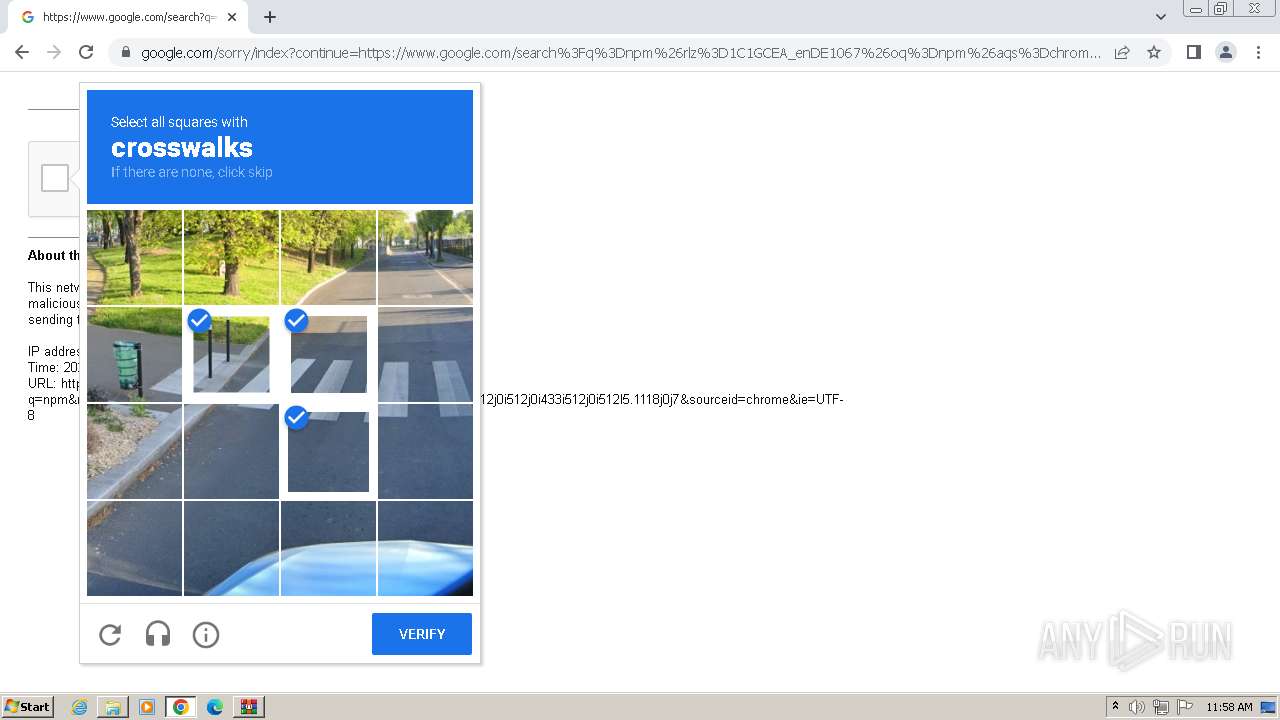
Task: Open the Chrome three-dot menu
Action: coord(1258,52)
